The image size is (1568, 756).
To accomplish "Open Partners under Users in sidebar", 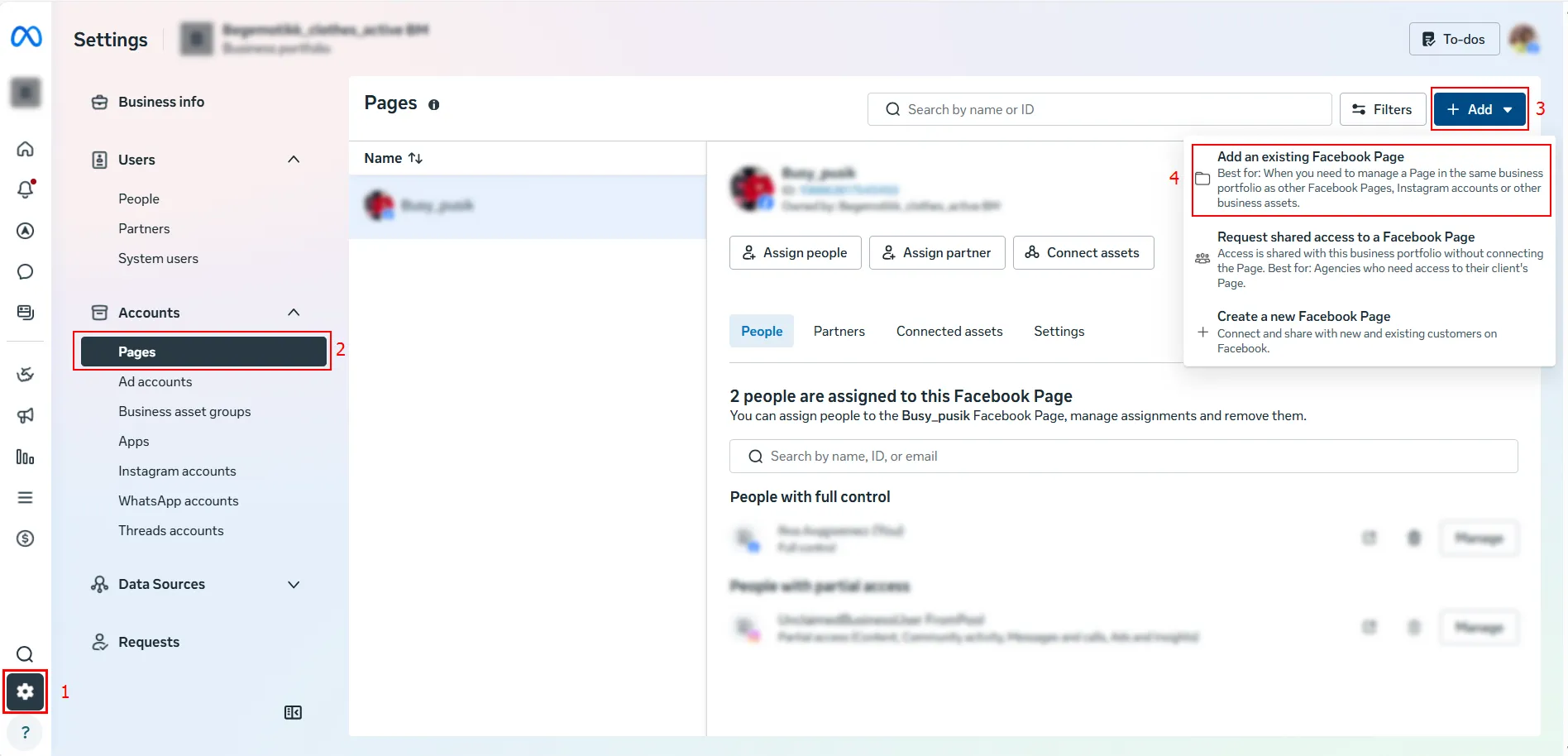I will pos(144,228).
